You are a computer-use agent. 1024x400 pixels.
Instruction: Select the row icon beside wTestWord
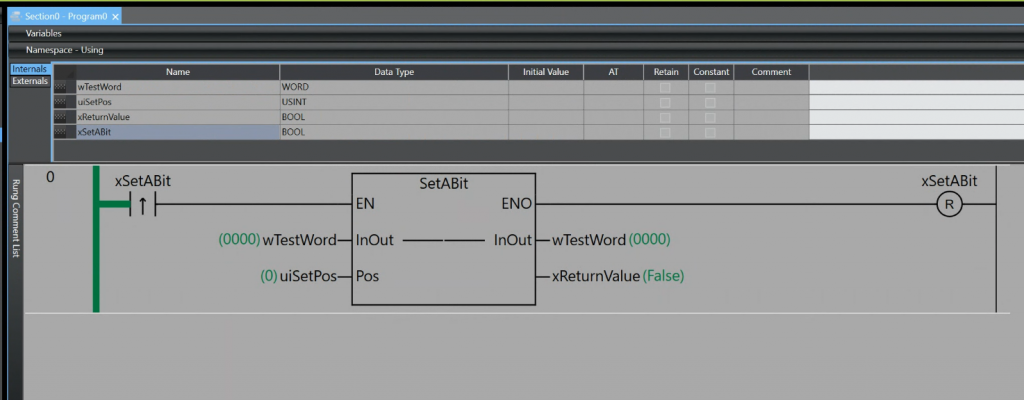click(65, 87)
